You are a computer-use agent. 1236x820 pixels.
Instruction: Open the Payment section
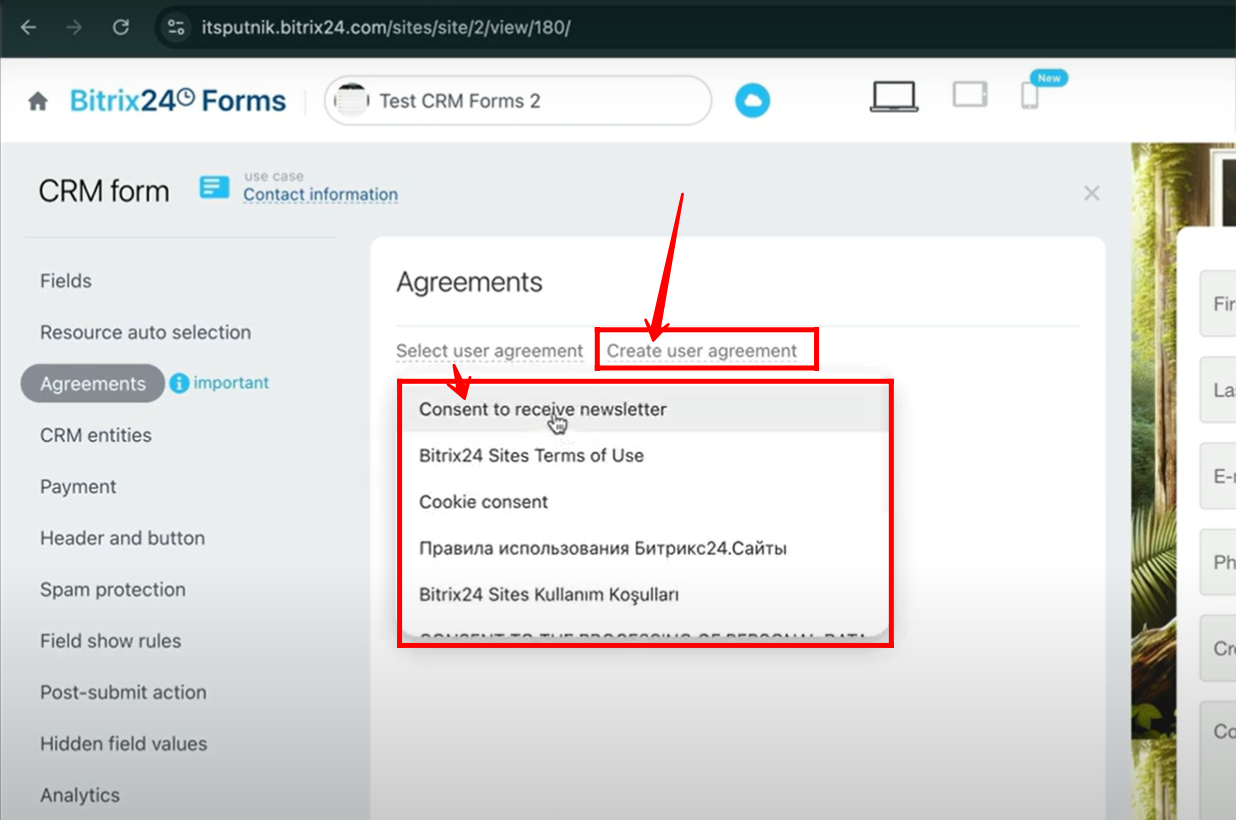tap(78, 487)
